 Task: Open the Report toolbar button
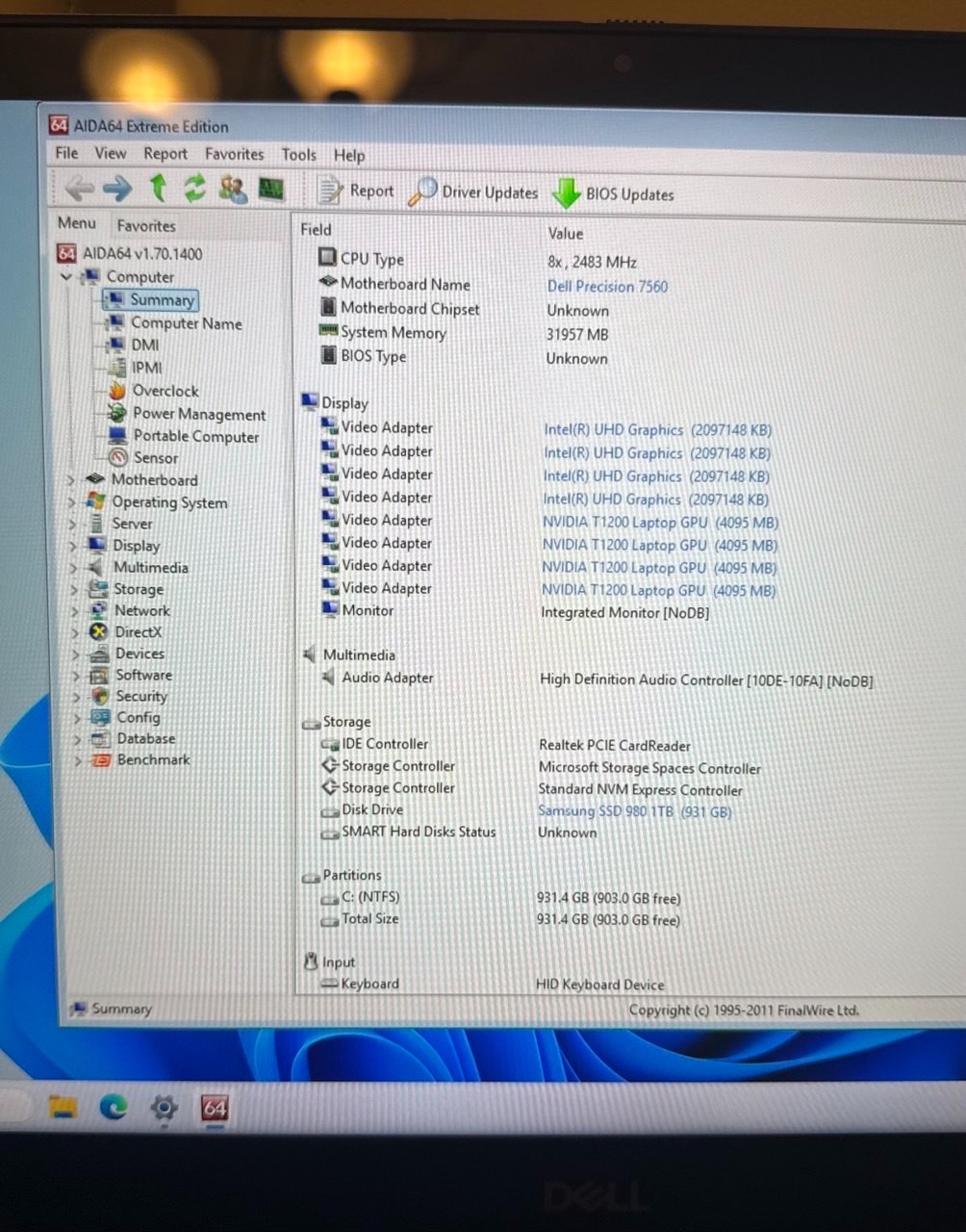356,191
